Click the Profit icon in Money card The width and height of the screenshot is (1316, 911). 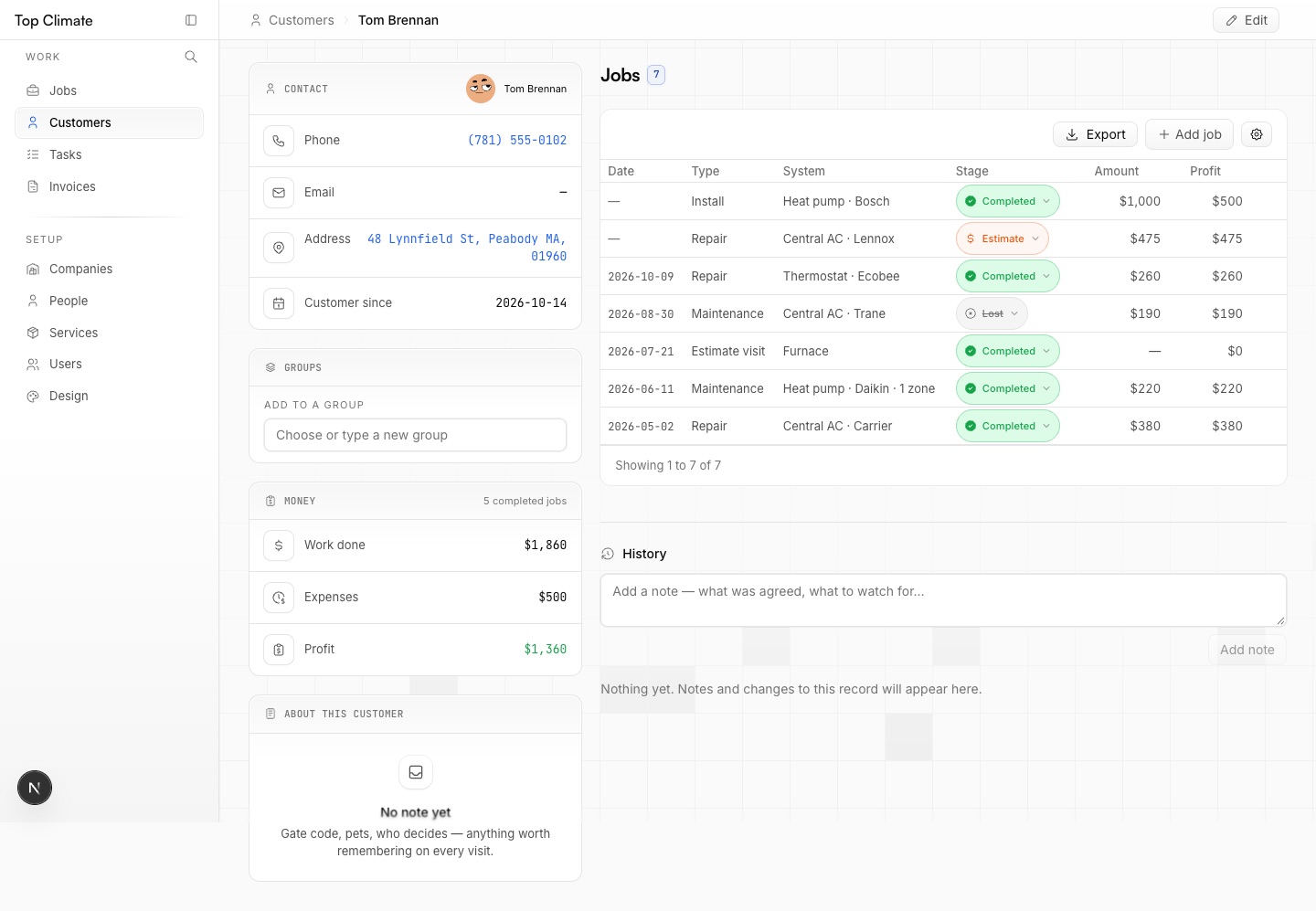click(x=279, y=650)
